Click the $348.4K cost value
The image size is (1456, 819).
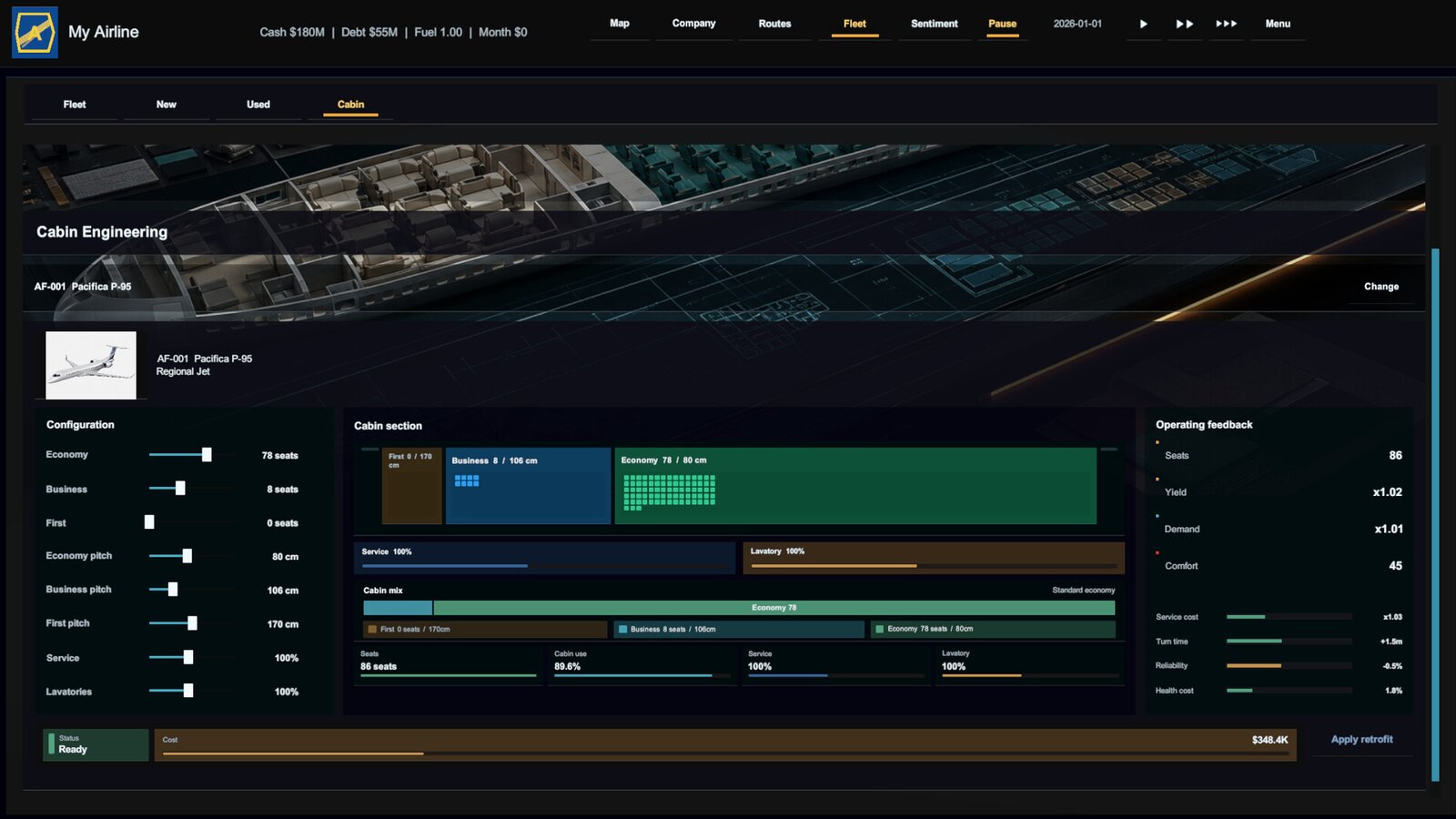pos(1269,740)
